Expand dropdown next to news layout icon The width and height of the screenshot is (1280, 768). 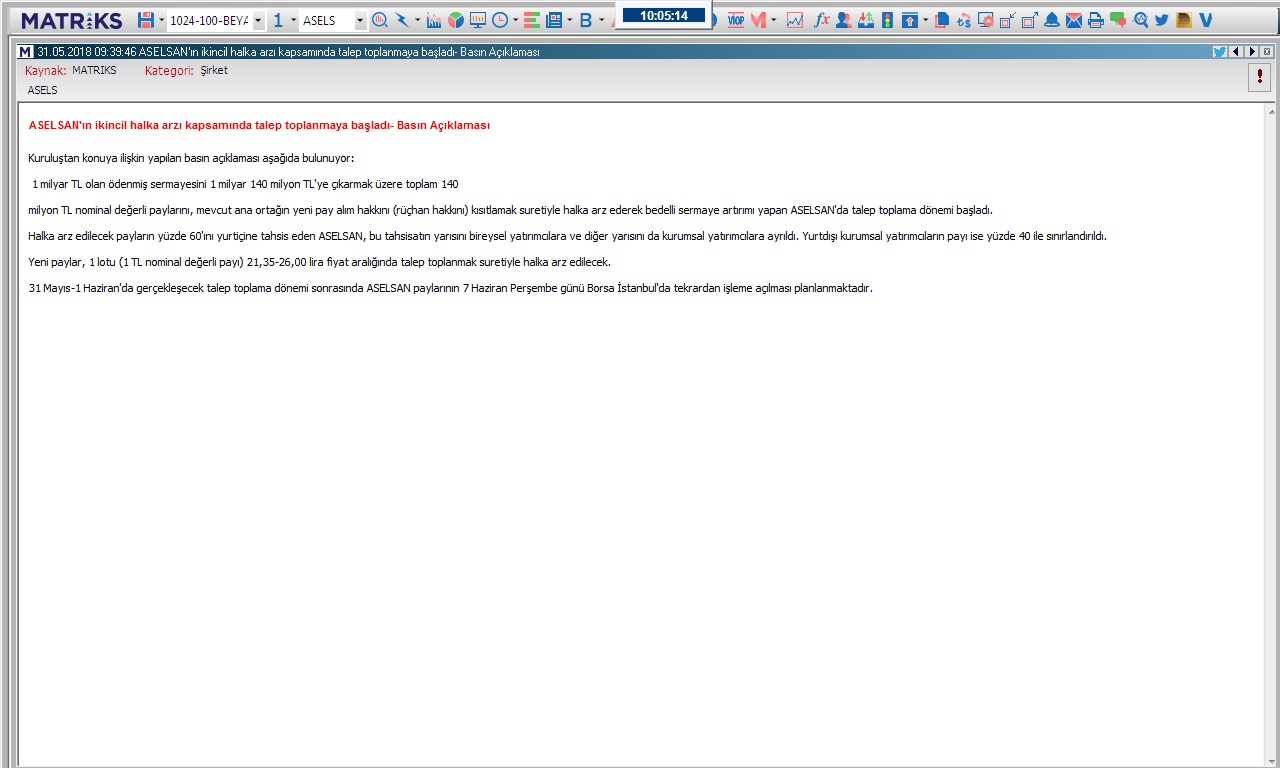tap(570, 20)
